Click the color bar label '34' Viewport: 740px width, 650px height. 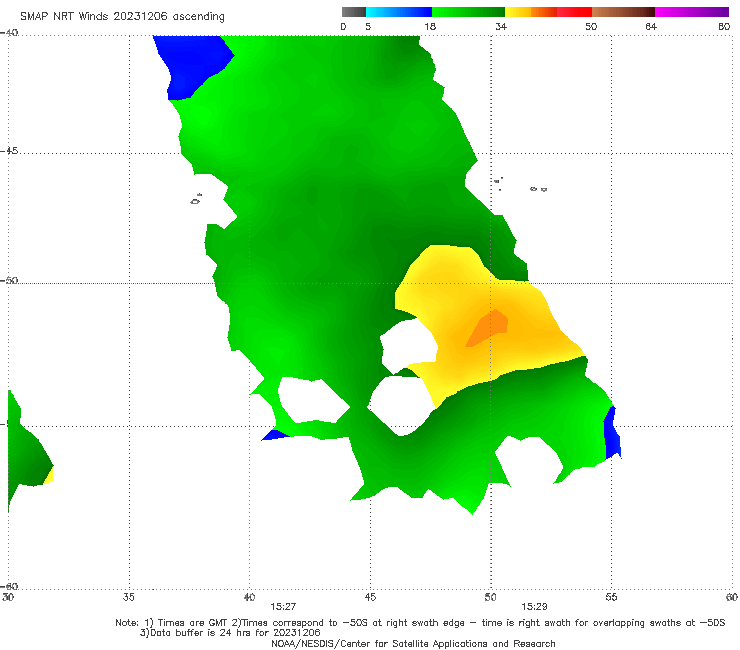pos(501,26)
